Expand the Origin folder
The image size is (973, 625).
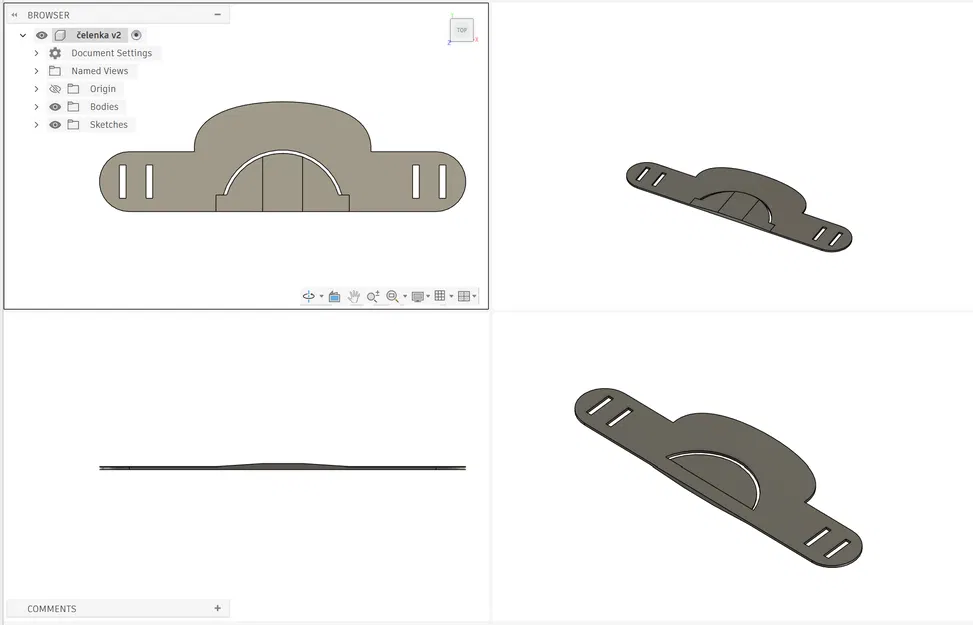click(x=37, y=89)
